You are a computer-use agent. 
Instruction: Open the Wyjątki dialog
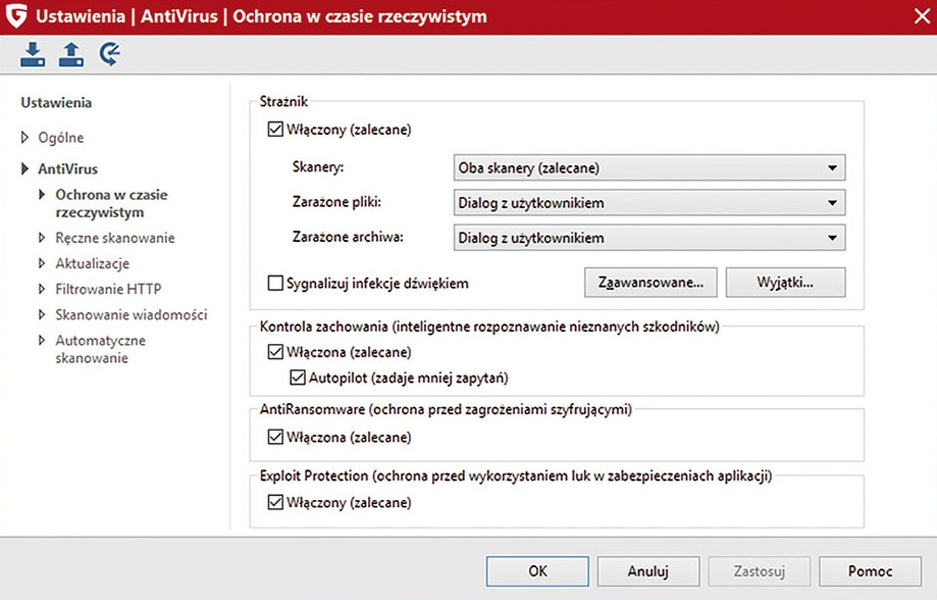(x=785, y=282)
